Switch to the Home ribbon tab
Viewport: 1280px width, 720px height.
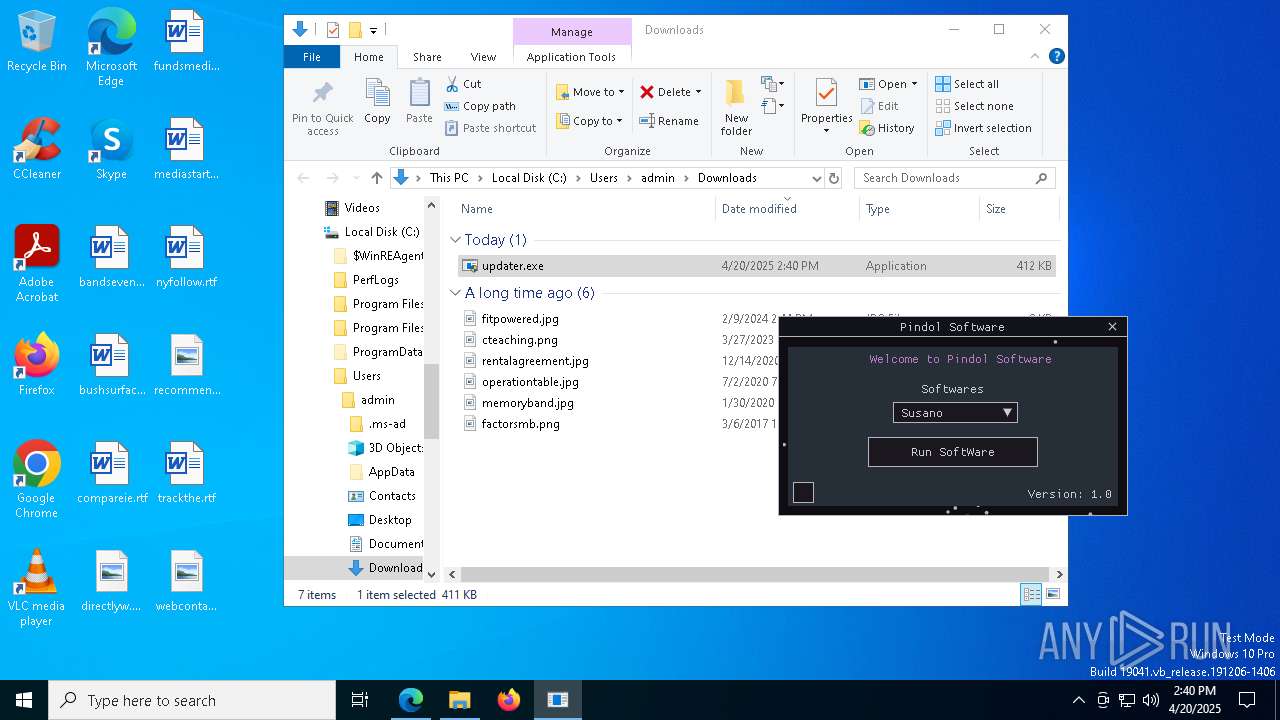click(369, 57)
